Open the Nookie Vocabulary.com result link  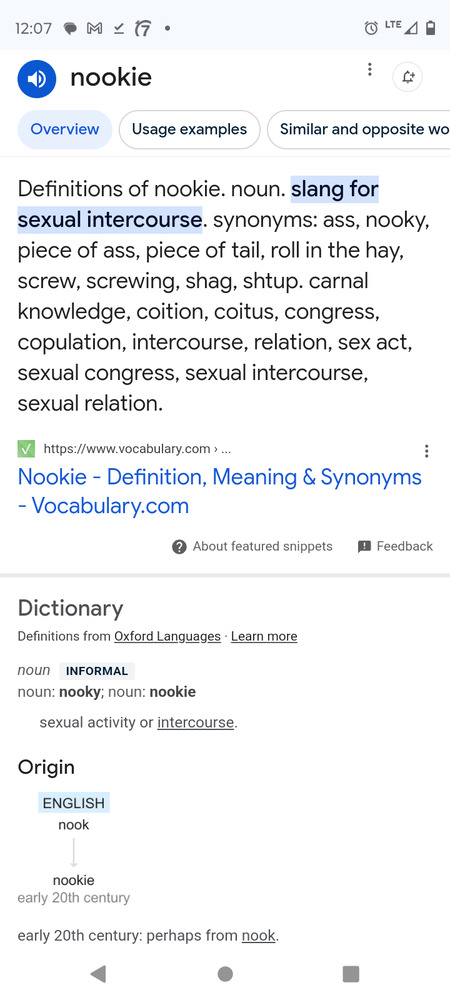click(x=220, y=491)
